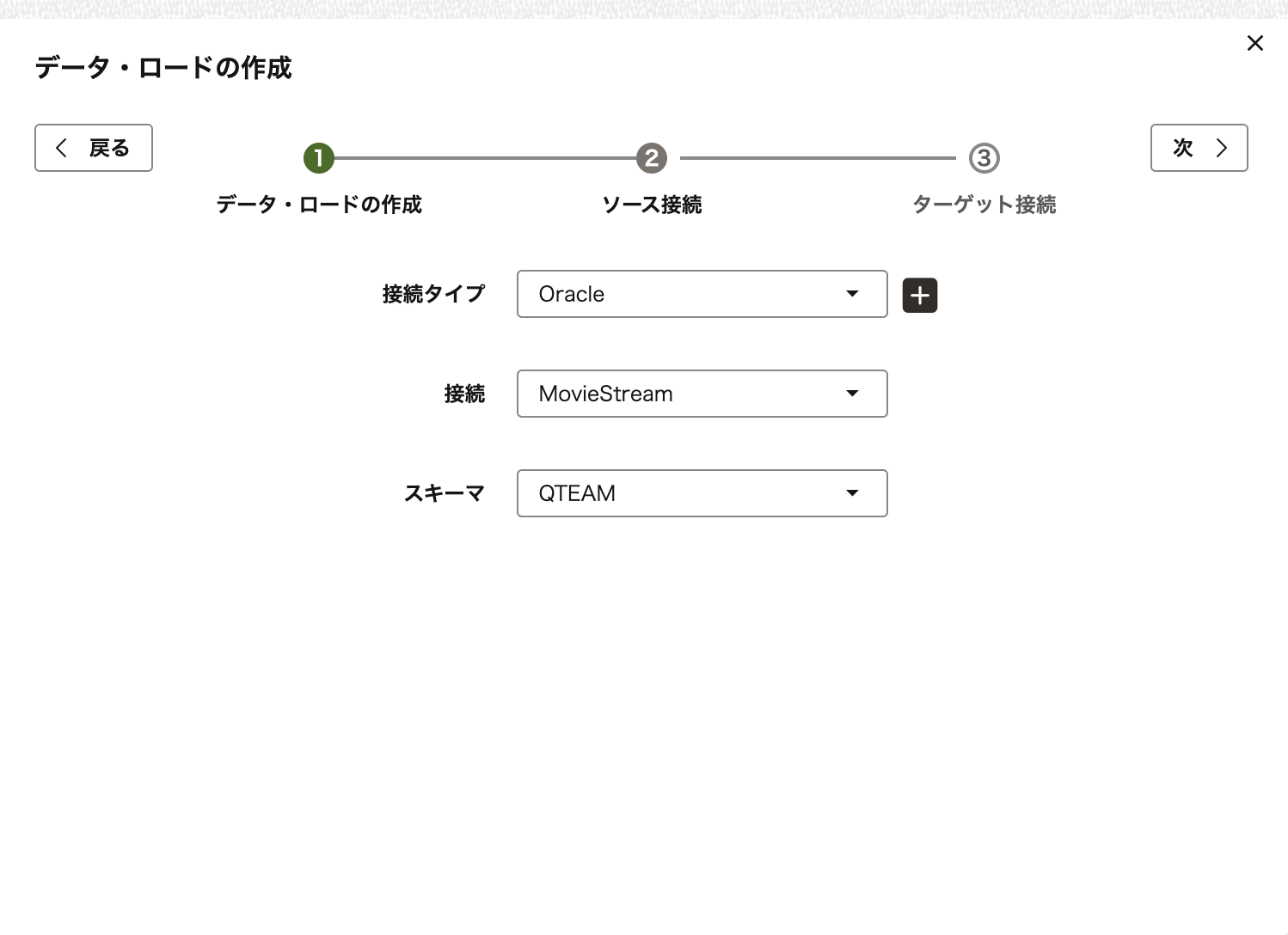Screen dimensions: 1288x935
Task: Click the スキーマ field label
Action: pos(445,493)
